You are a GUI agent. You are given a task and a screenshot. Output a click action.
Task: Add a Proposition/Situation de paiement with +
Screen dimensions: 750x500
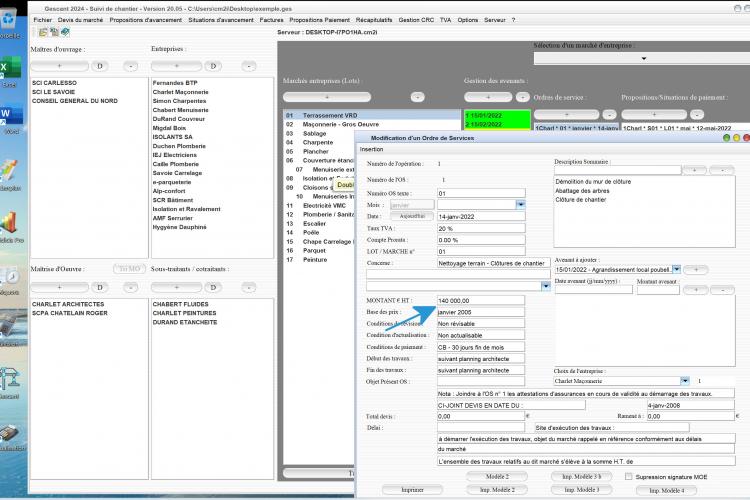pos(654,114)
